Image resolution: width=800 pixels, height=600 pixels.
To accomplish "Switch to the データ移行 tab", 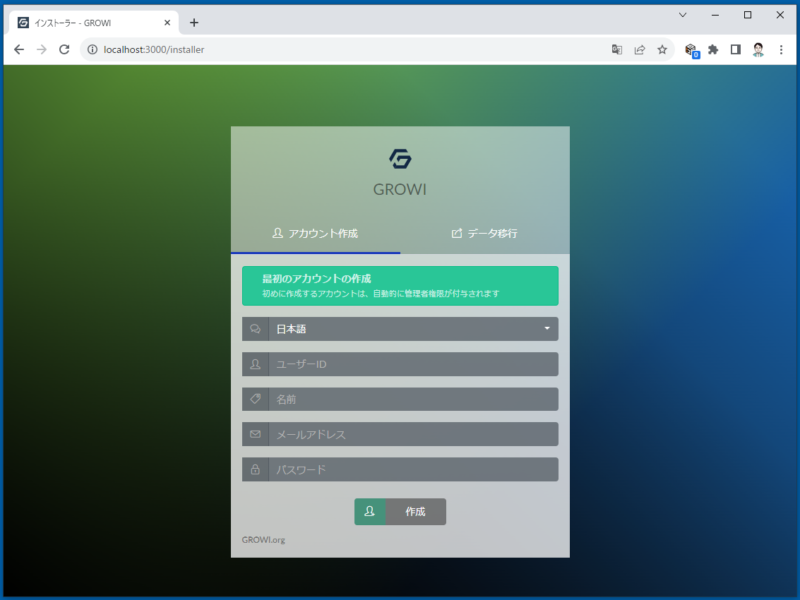I will coord(484,231).
